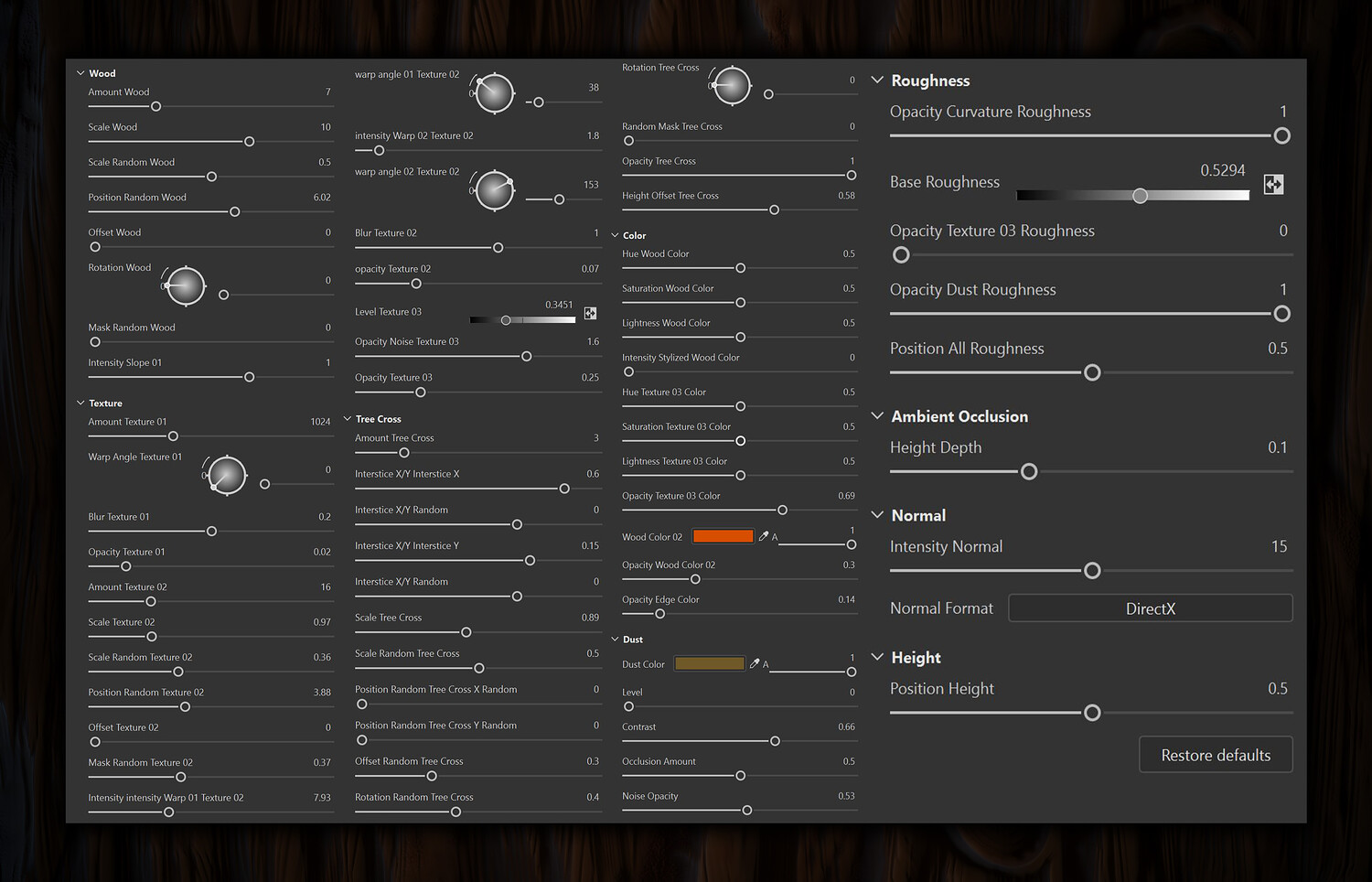Collapse the Dust section
This screenshot has height=882, width=1372.
(x=615, y=640)
